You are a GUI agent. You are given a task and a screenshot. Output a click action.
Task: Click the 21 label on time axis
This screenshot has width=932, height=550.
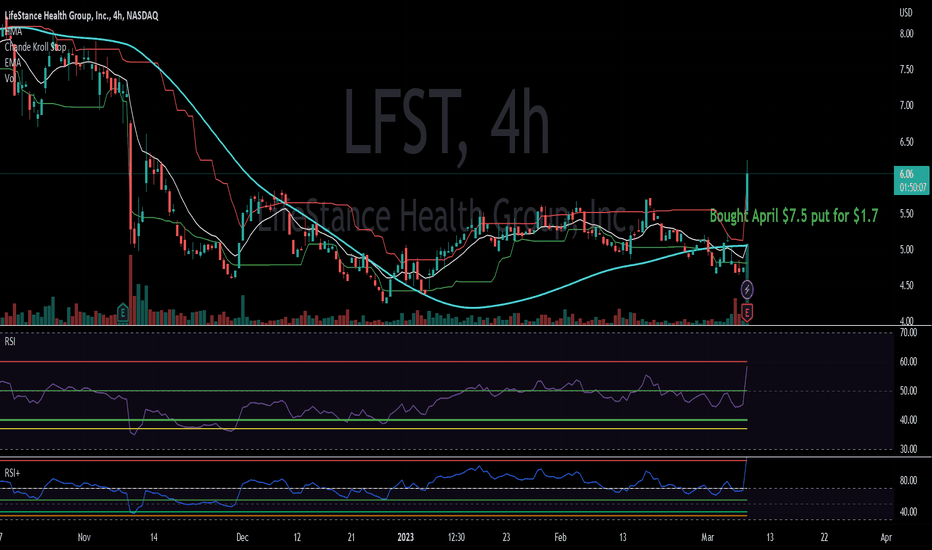pyautogui.click(x=351, y=538)
